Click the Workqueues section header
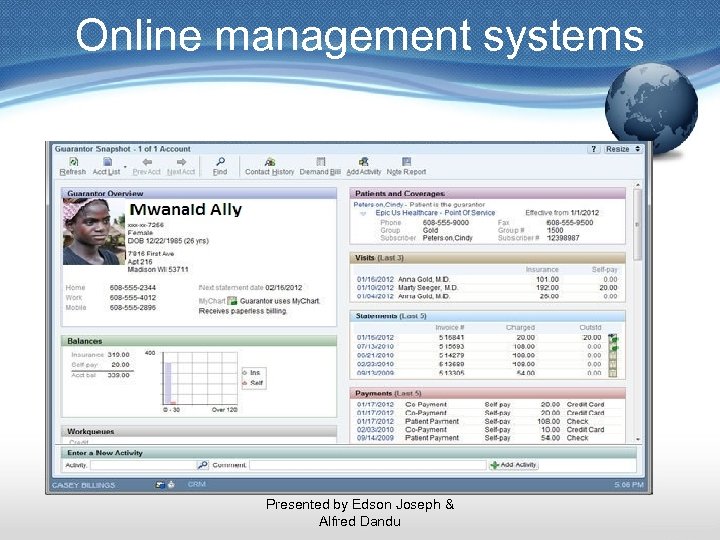Viewport: 720px width, 540px height. pyautogui.click(x=199, y=432)
